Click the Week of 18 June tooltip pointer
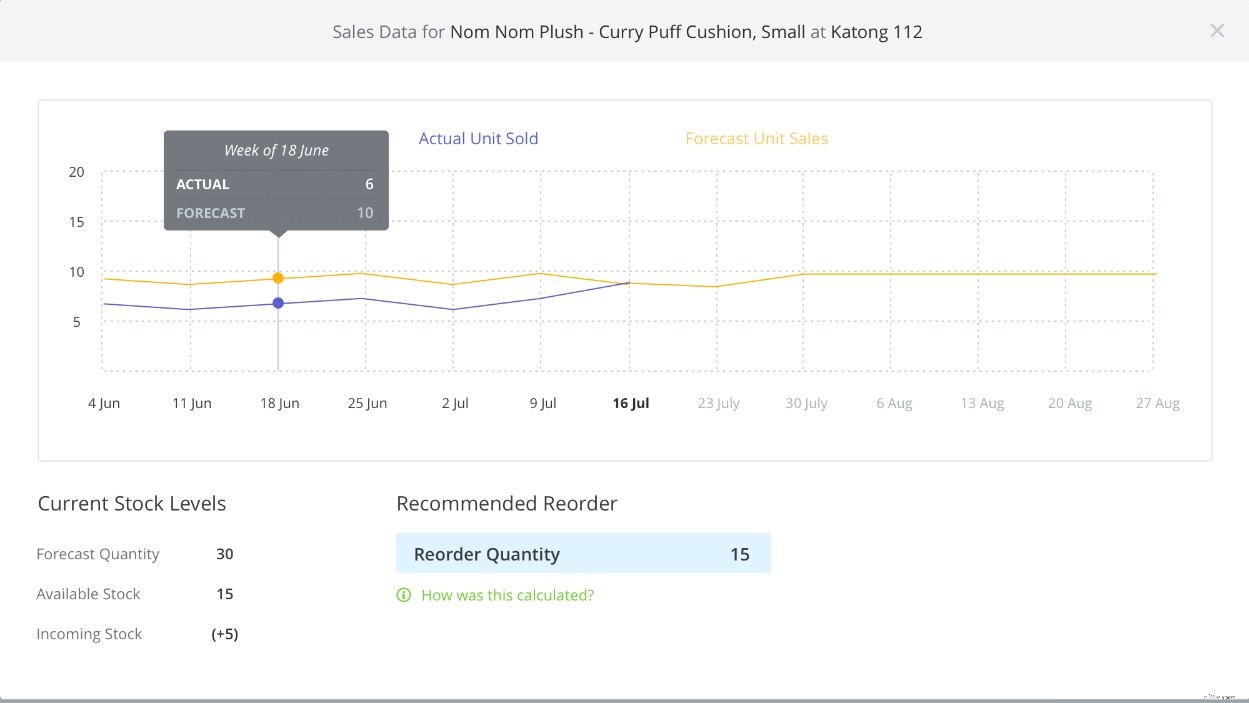This screenshot has width=1249, height=703. click(x=277, y=234)
